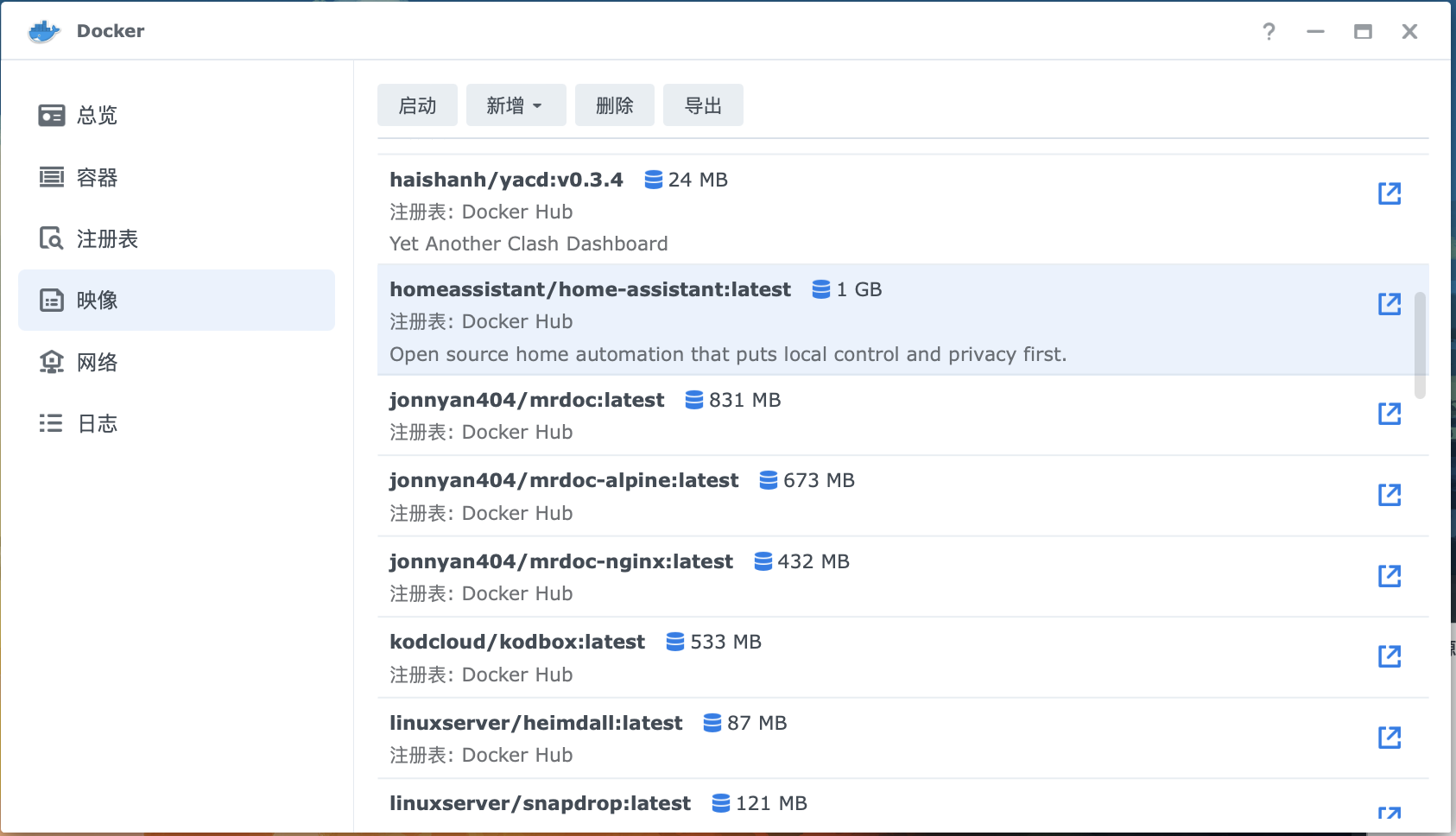
Task: Close the Docker window
Action: pos(1409,32)
